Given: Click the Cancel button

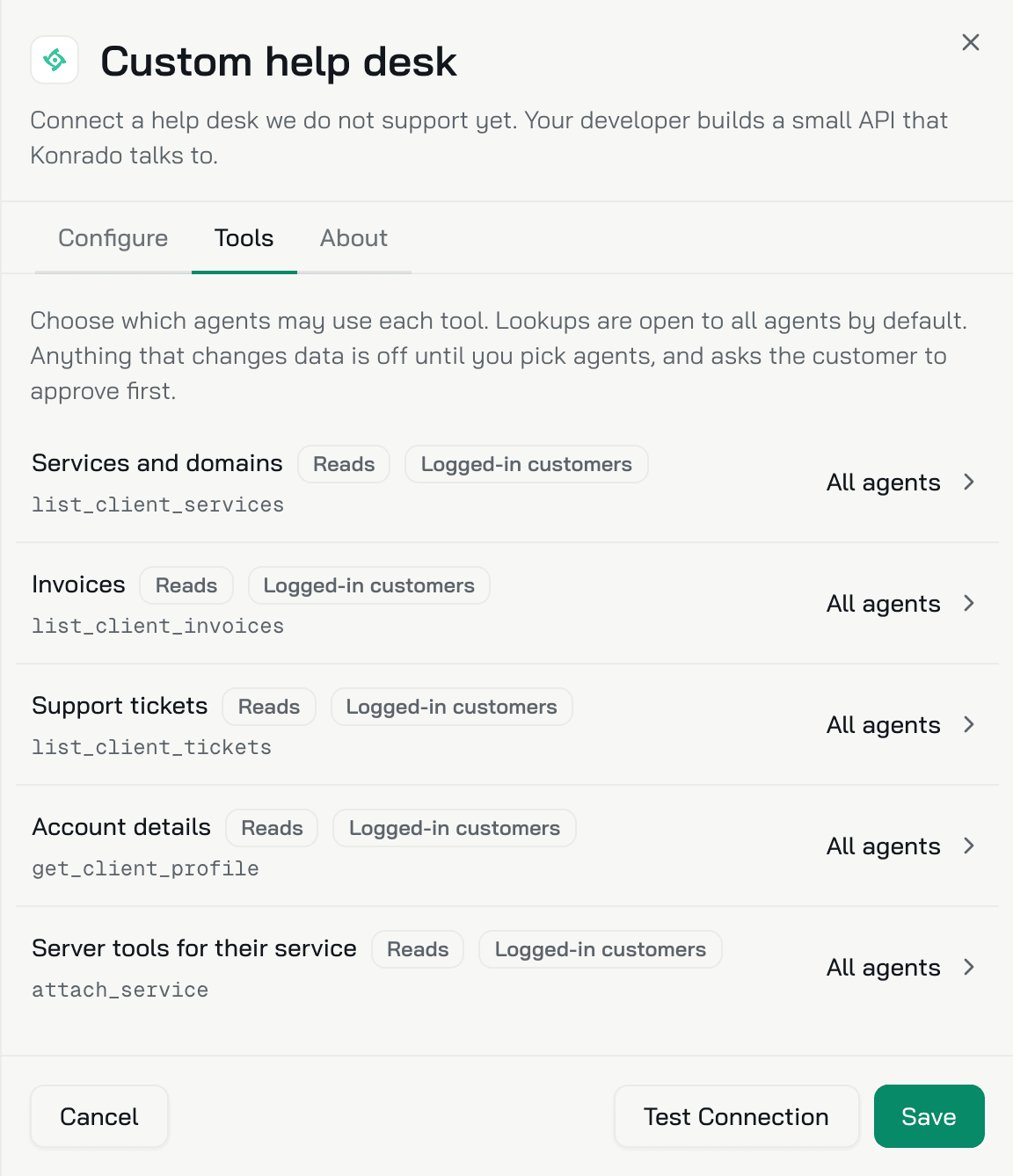Looking at the screenshot, I should click(99, 1116).
